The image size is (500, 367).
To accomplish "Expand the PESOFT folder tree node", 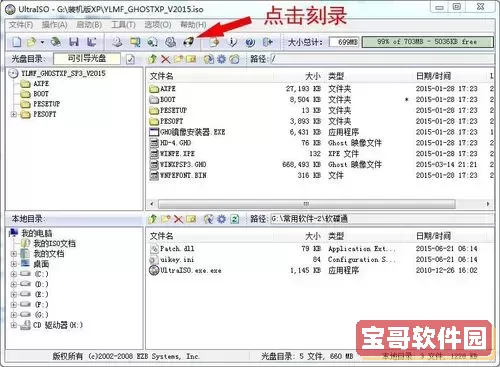I will tap(13, 114).
